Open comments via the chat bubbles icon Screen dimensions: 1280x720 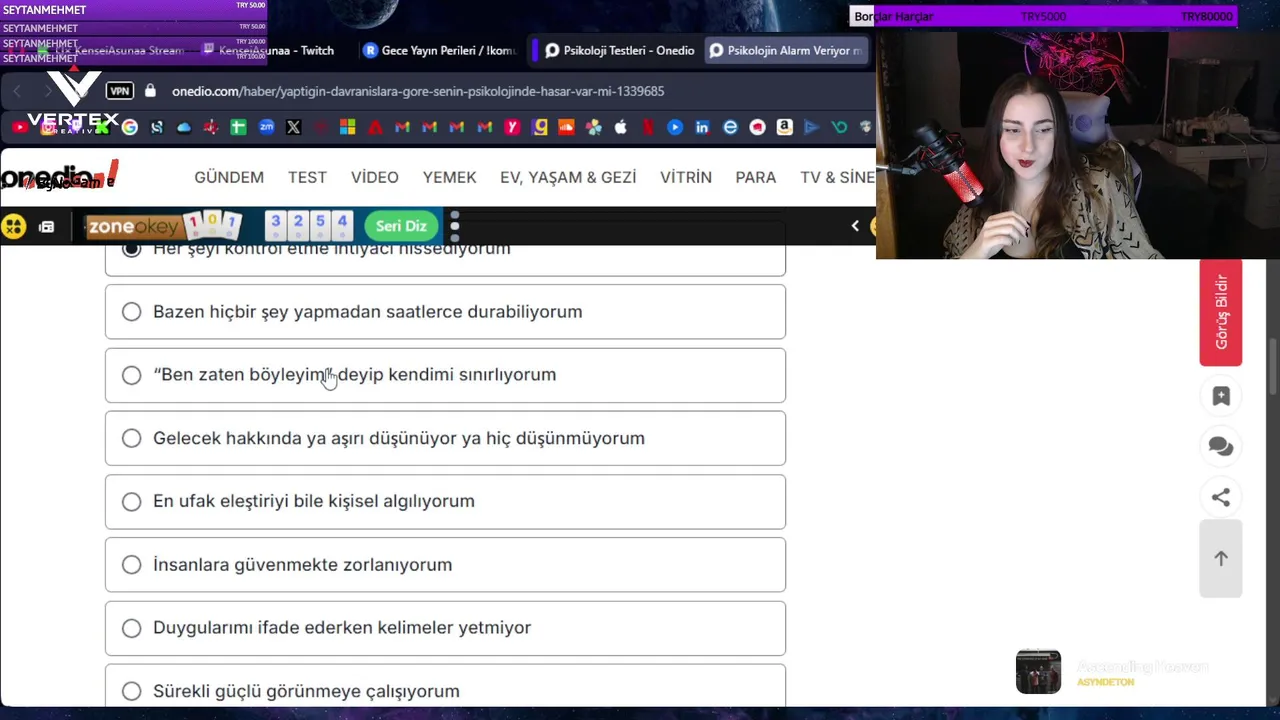coord(1221,446)
